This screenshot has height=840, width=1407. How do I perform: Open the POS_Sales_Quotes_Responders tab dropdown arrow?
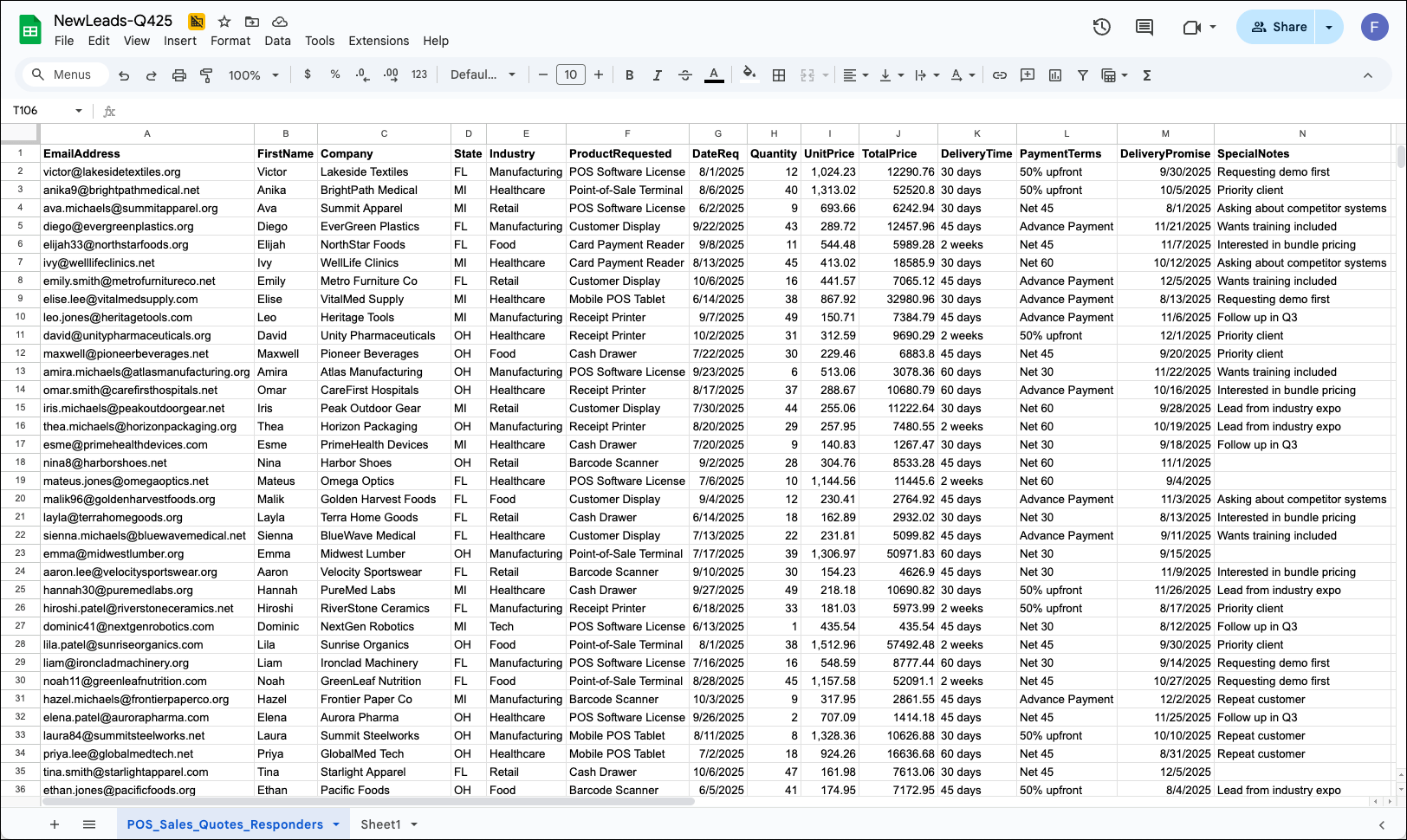[x=336, y=824]
